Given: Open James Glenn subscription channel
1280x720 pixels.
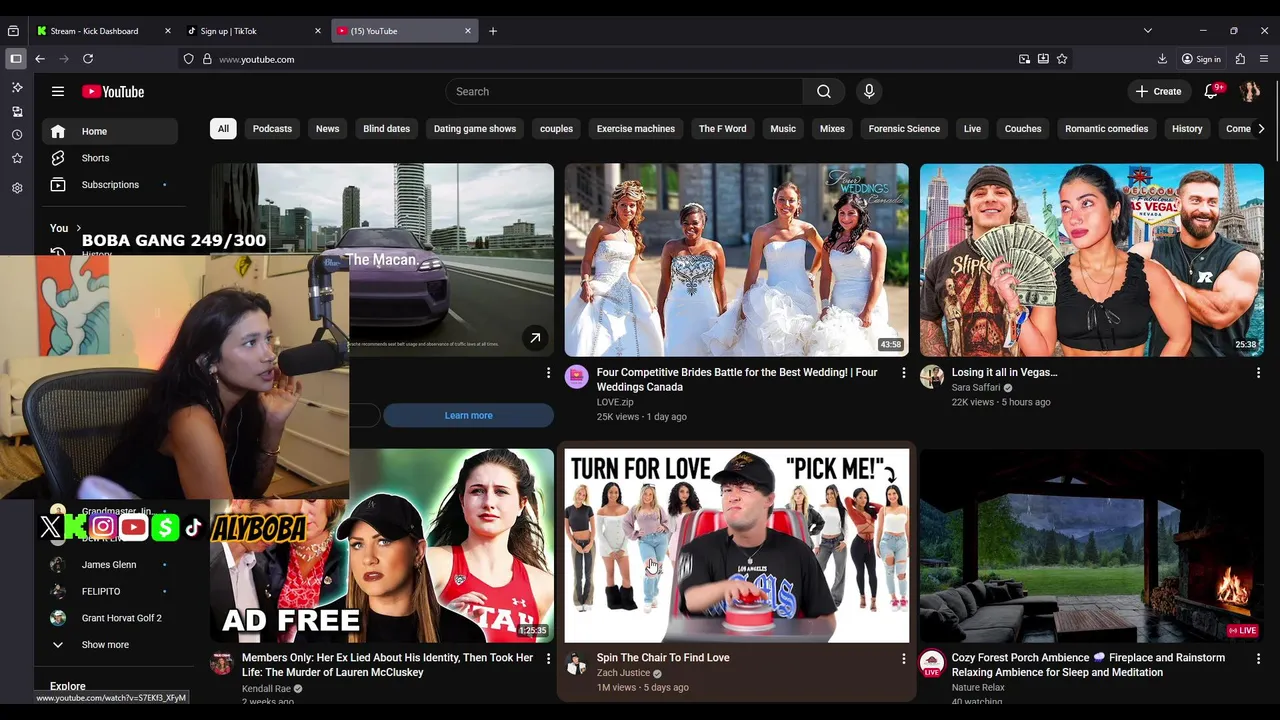Looking at the screenshot, I should tap(110, 565).
